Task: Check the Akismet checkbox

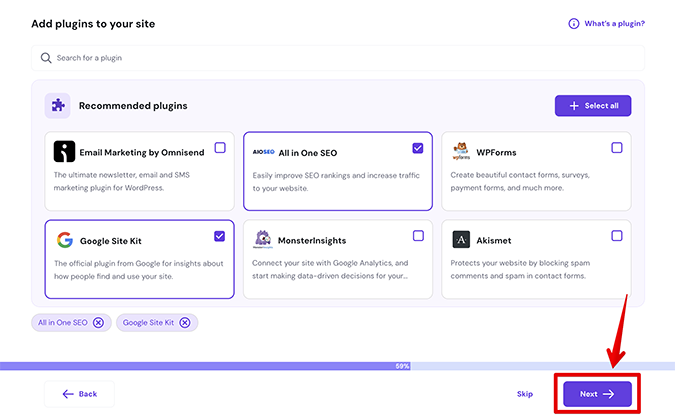Action: [x=617, y=235]
